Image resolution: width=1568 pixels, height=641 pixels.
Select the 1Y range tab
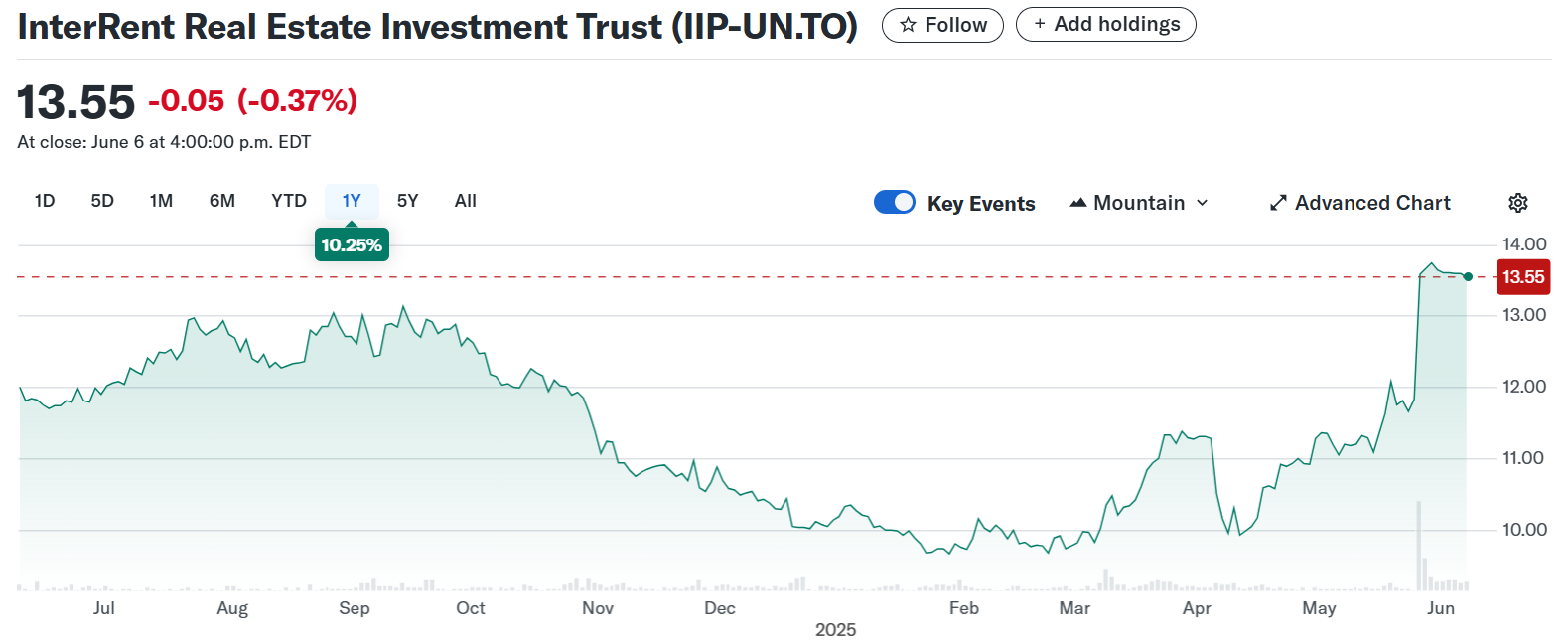tap(352, 201)
